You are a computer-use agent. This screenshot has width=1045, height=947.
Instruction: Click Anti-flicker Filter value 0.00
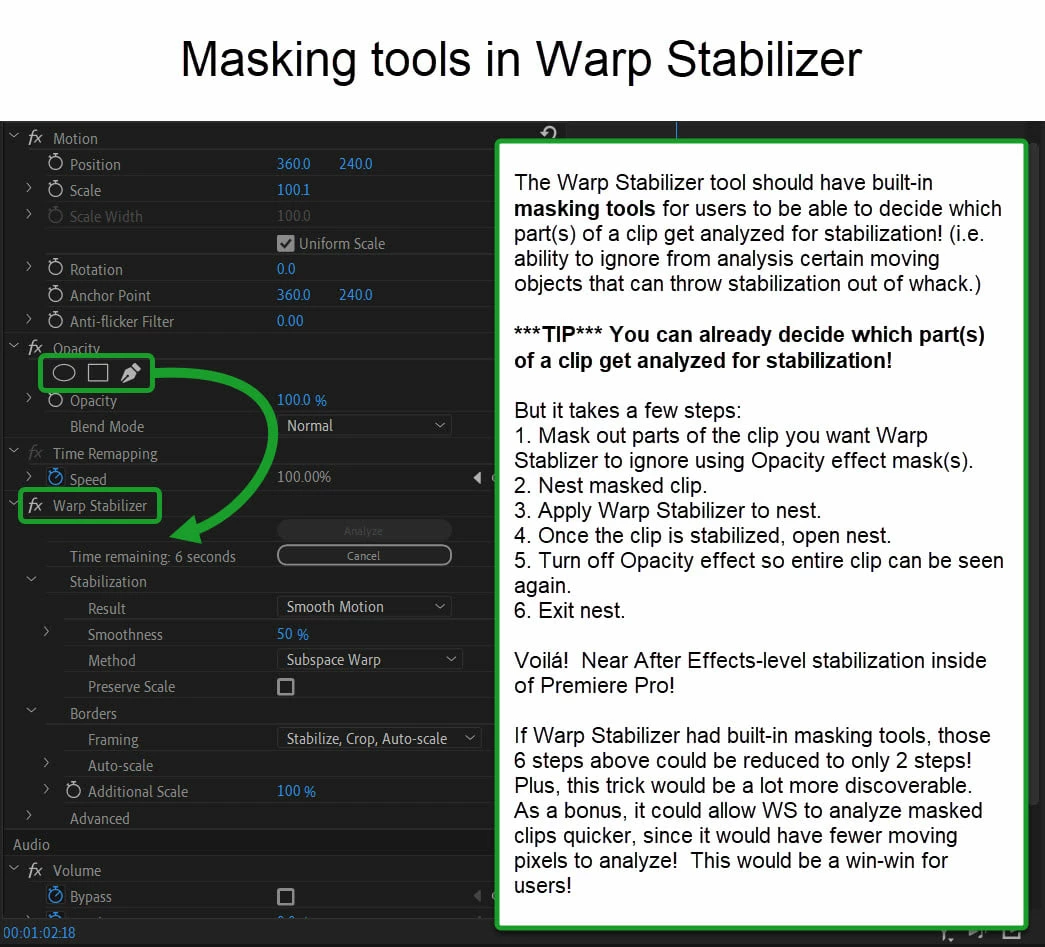[x=290, y=321]
